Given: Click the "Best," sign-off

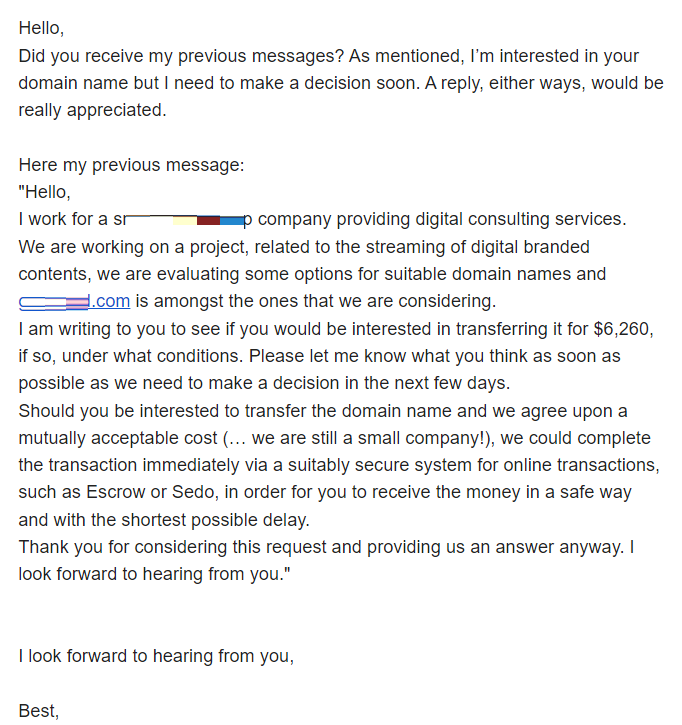Looking at the screenshot, I should [x=39, y=711].
